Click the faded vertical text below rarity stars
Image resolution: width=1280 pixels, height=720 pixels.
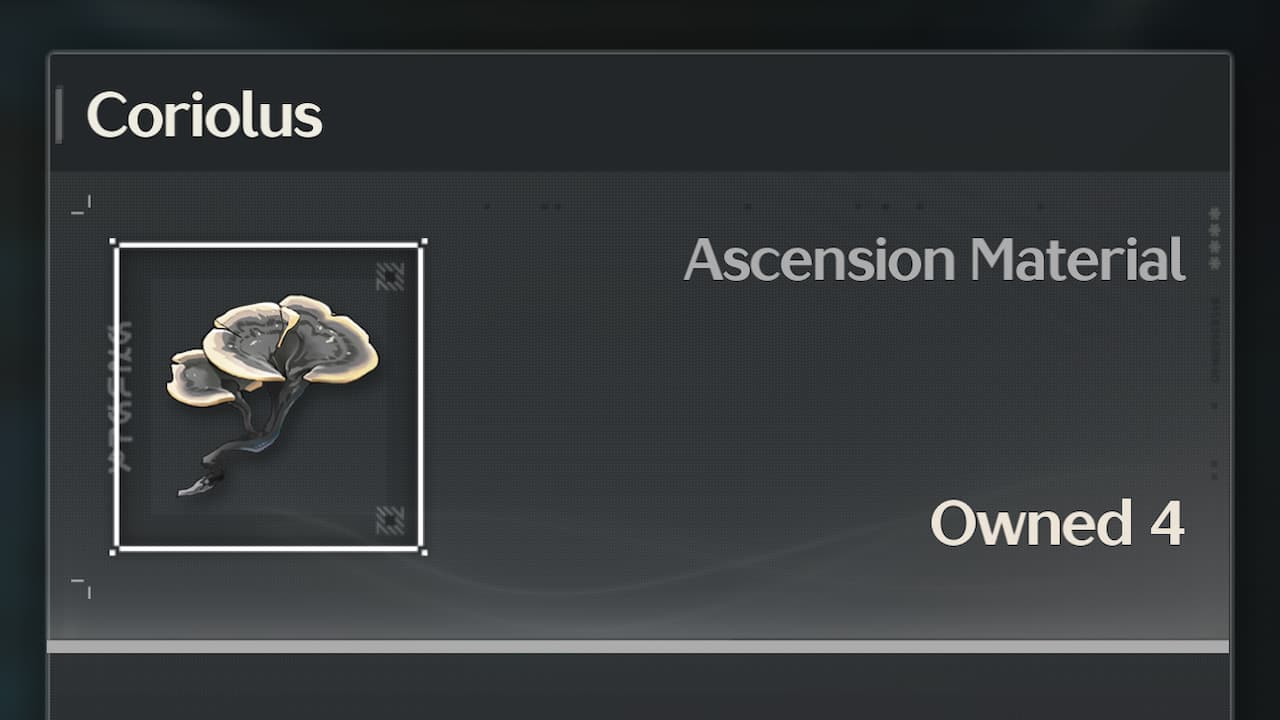[x=1215, y=340]
